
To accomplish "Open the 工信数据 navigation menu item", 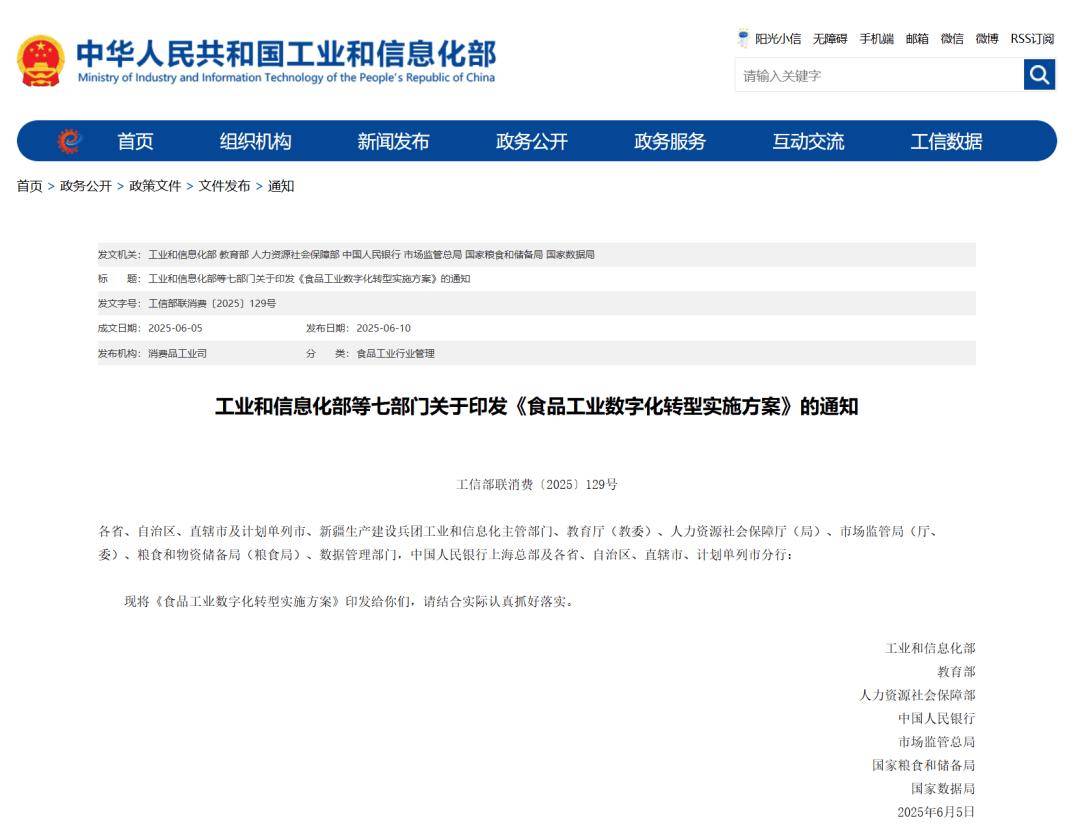I will (945, 142).
